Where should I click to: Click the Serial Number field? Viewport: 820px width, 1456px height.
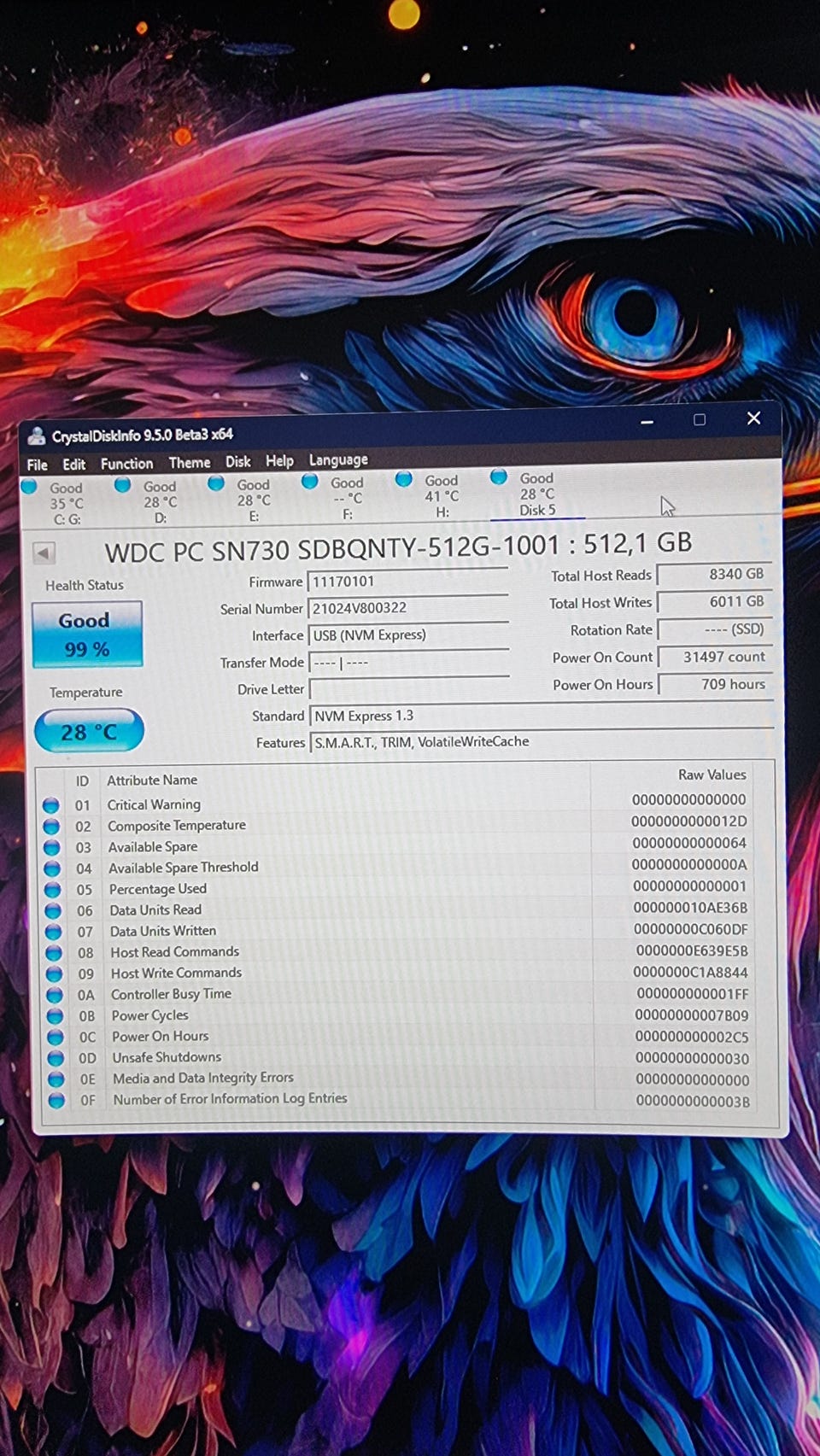tap(407, 608)
